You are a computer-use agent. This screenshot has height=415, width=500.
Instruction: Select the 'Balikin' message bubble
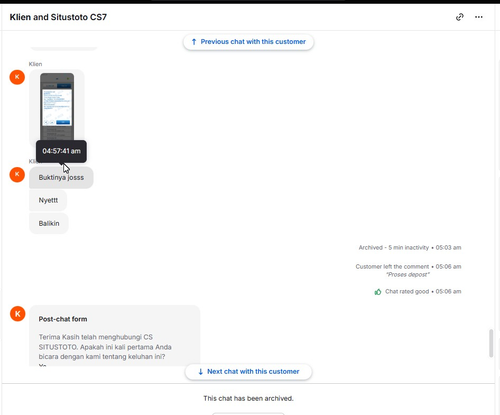[x=49, y=223]
